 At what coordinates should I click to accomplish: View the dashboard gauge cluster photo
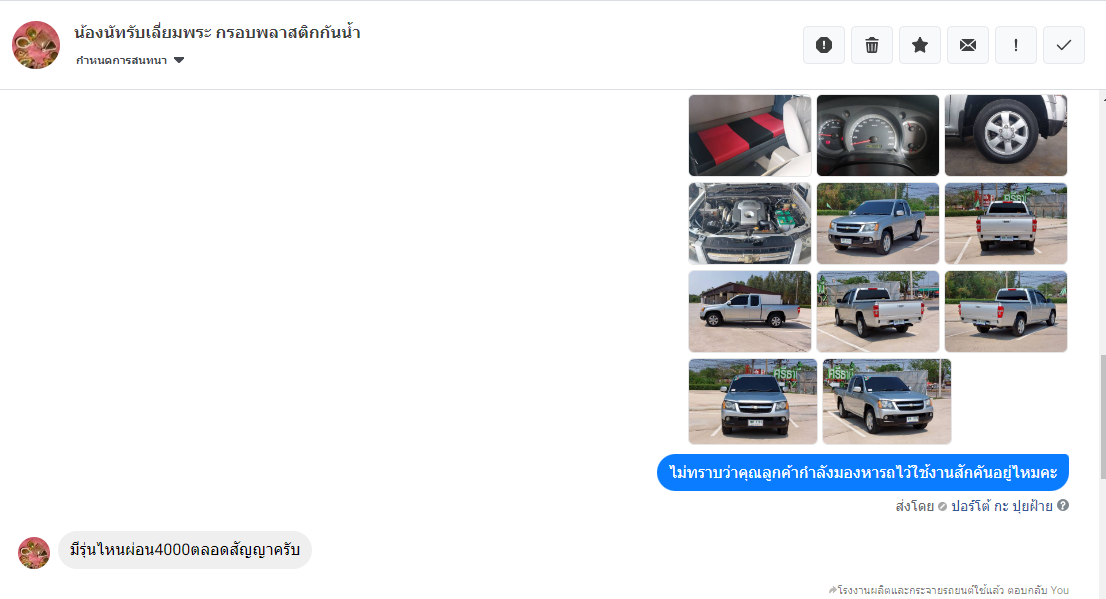coord(877,135)
